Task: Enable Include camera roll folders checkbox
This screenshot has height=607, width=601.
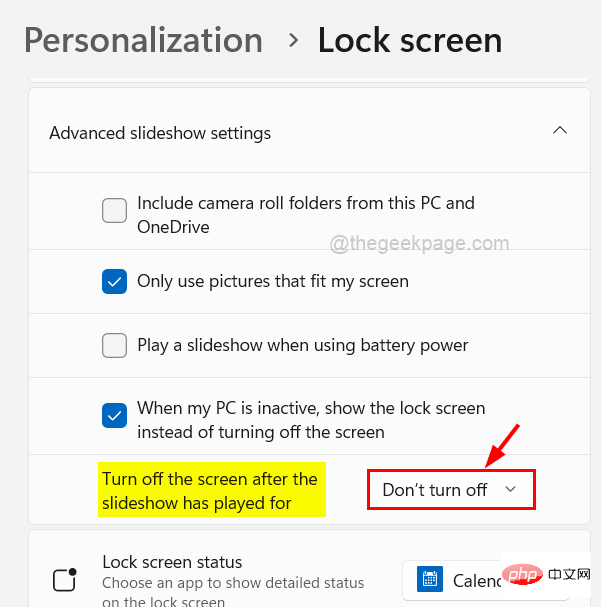Action: coord(114,211)
